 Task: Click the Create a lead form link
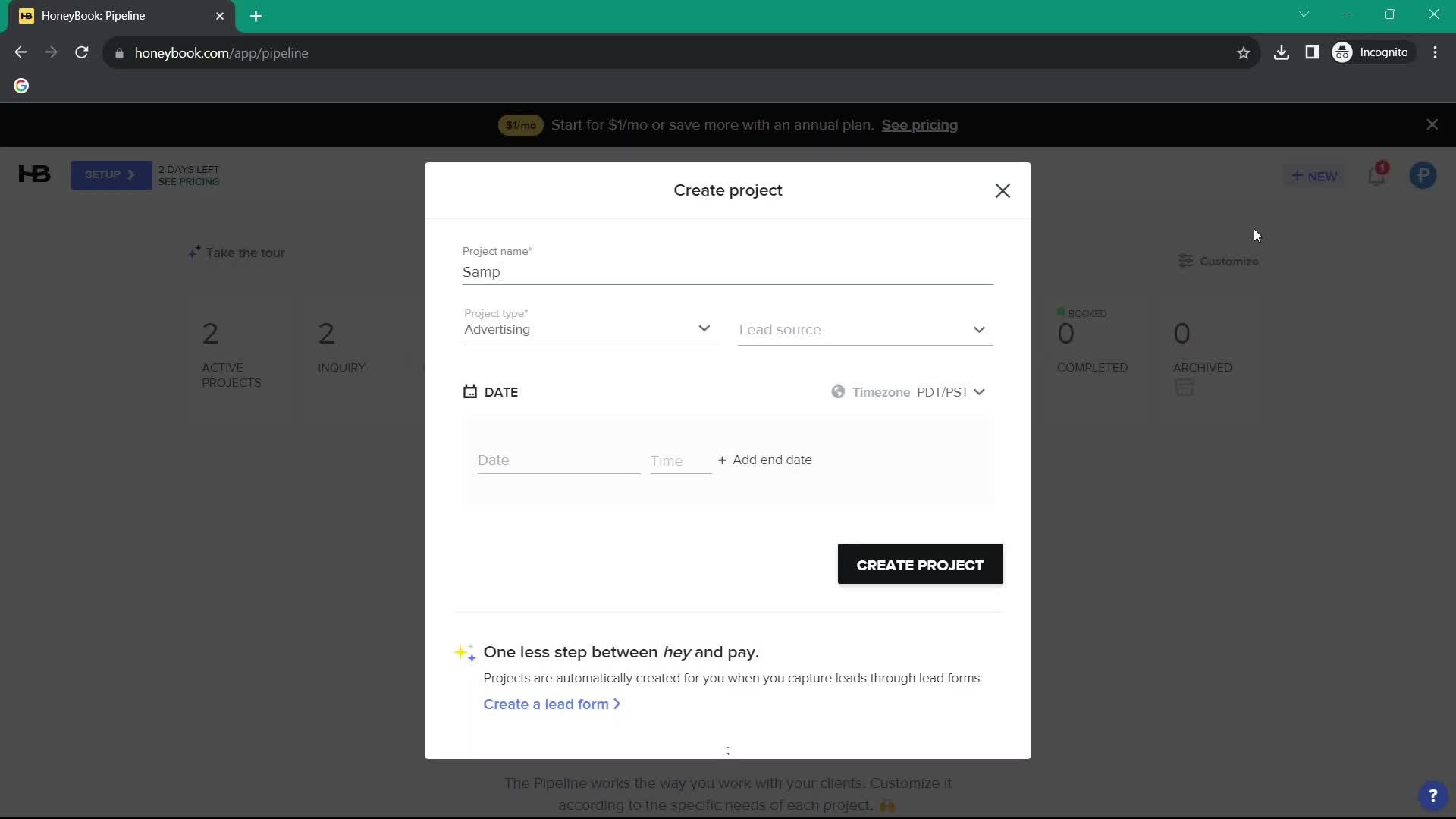coord(551,704)
